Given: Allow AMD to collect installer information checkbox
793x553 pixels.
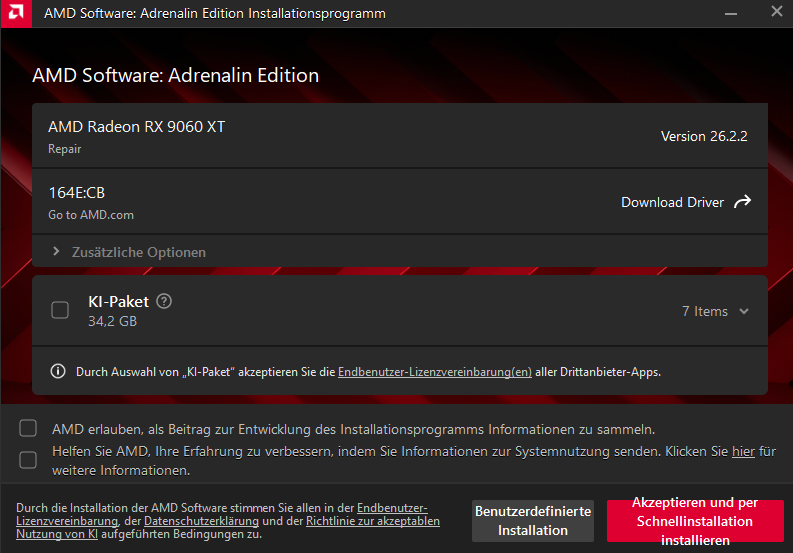Looking at the screenshot, I should point(28,428).
